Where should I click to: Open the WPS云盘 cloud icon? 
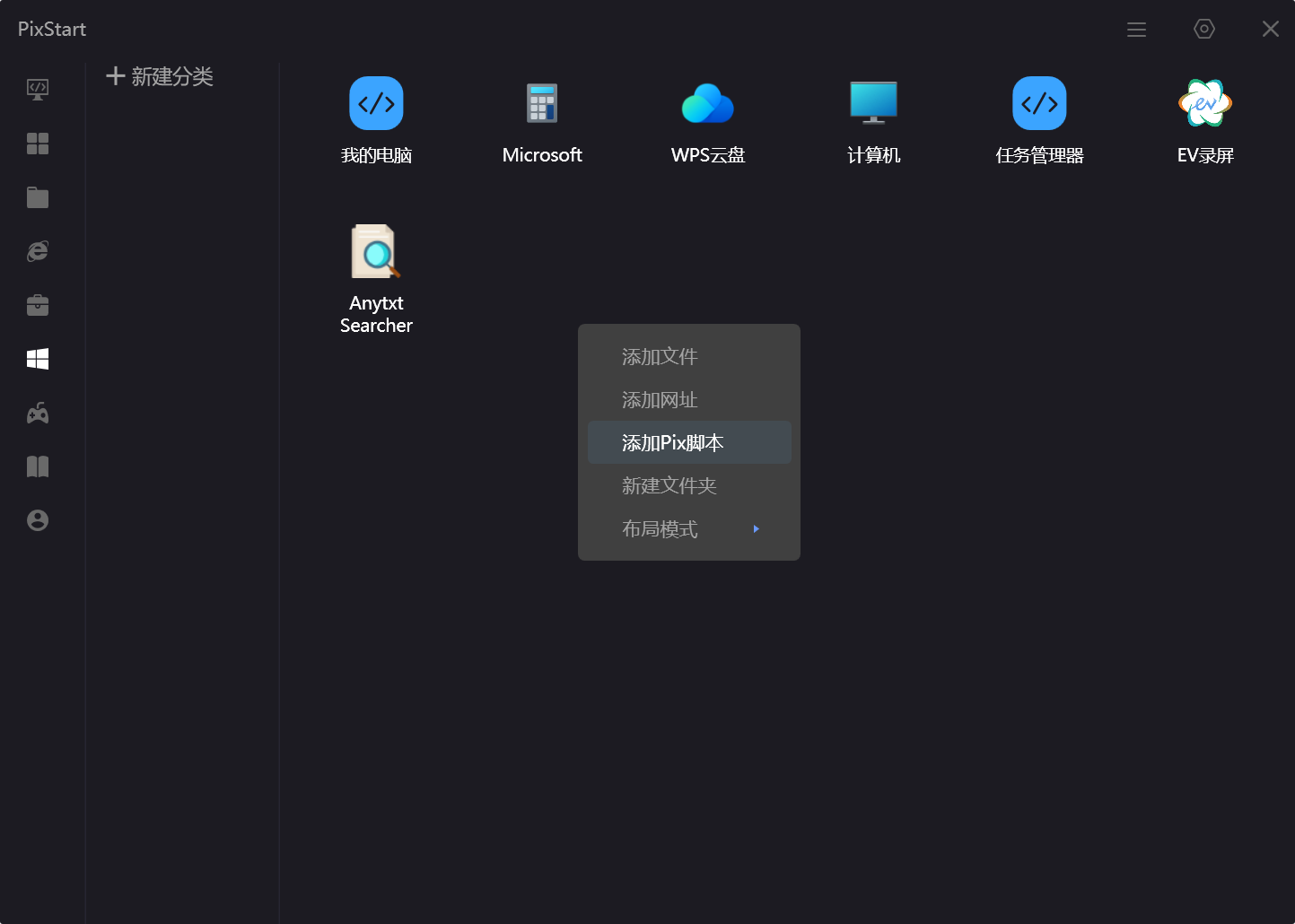(x=707, y=104)
